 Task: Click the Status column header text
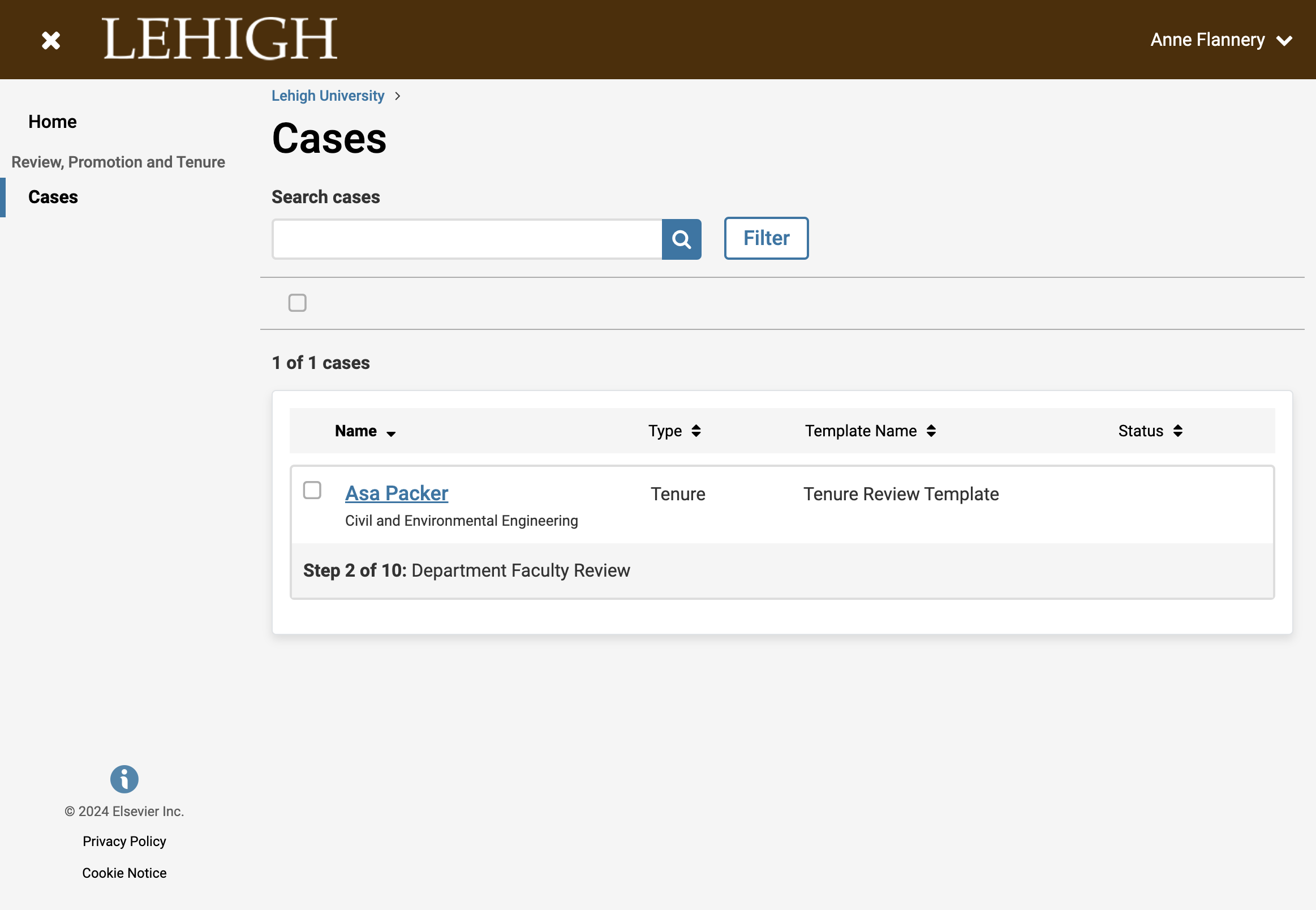coord(1141,431)
